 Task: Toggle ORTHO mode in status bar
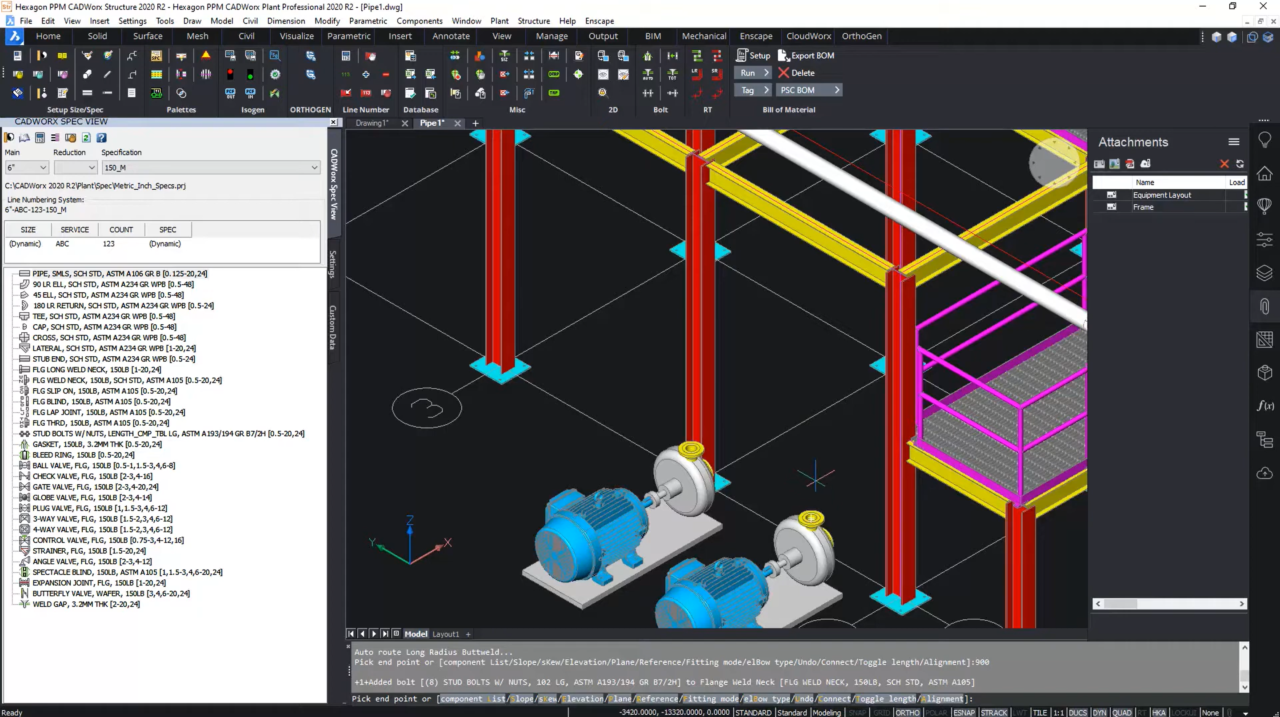pyautogui.click(x=907, y=713)
